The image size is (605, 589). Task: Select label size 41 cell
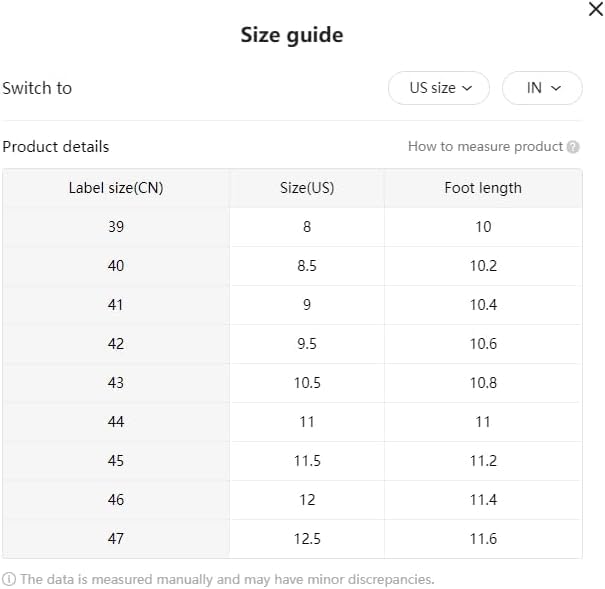click(x=116, y=305)
